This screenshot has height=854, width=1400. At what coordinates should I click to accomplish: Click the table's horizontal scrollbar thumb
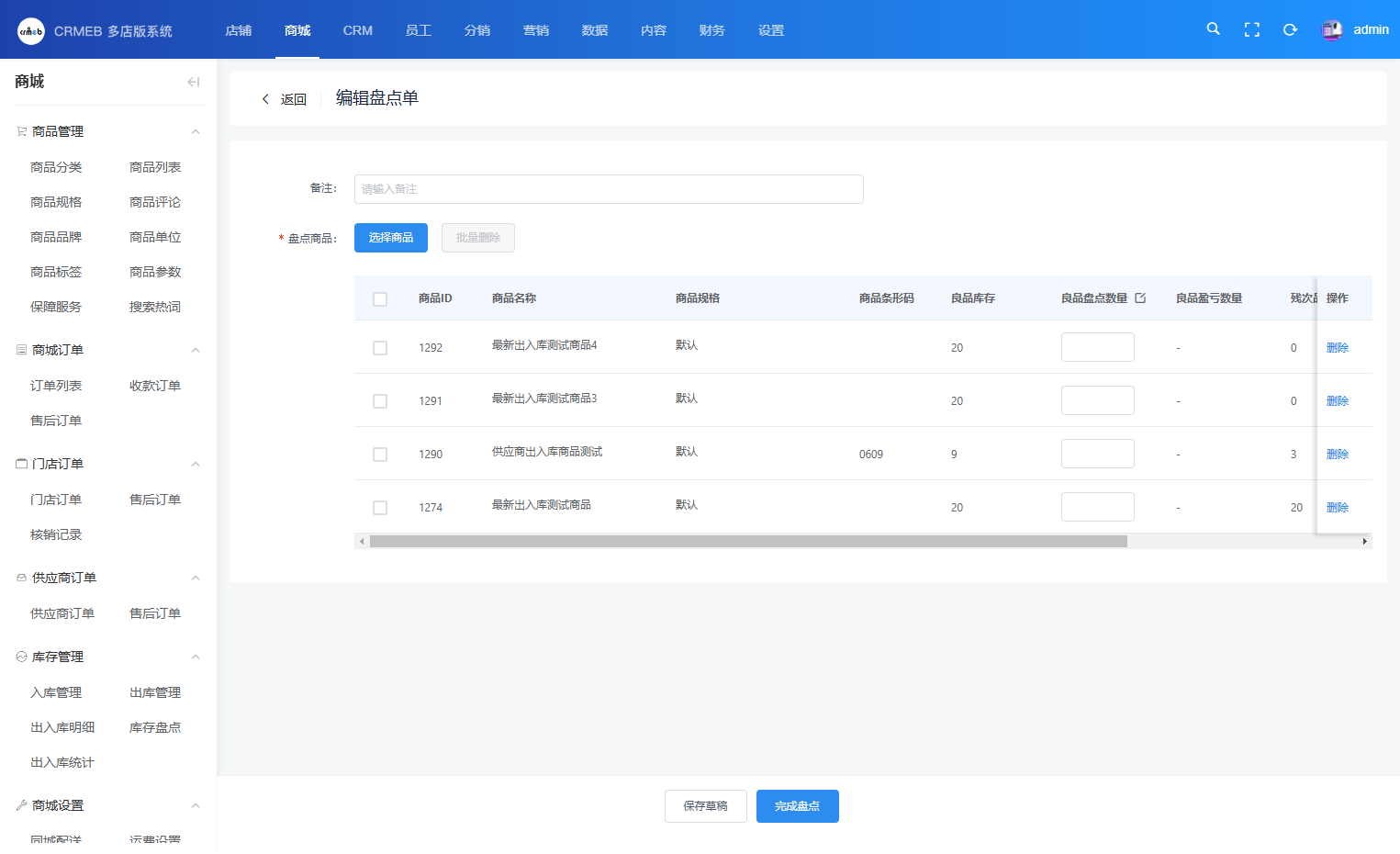(748, 542)
